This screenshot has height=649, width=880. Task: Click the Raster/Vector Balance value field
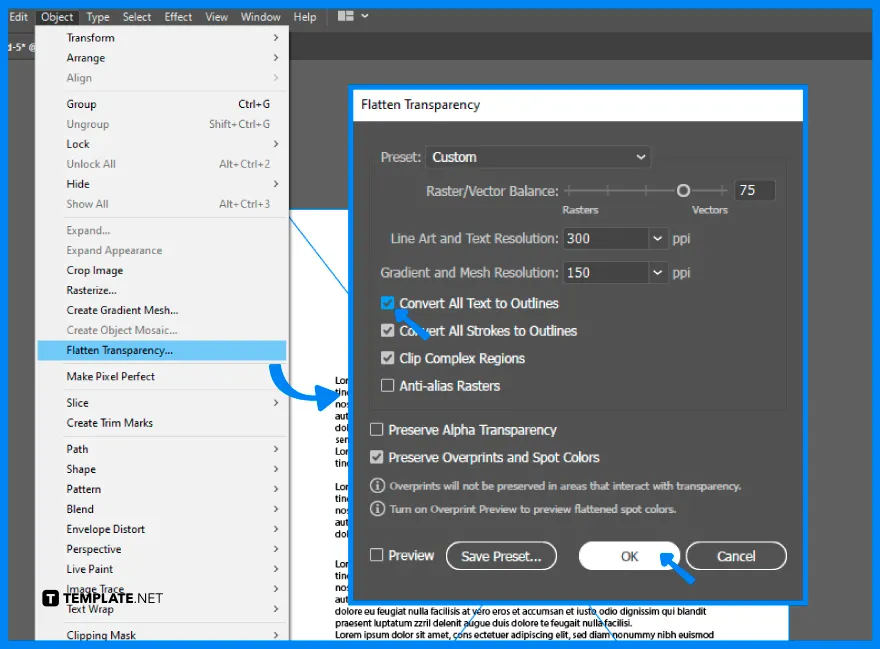point(755,190)
